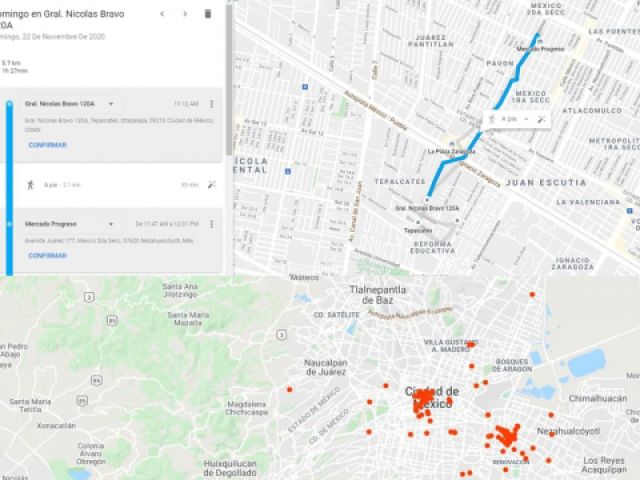Screen dimensions: 640x480
Task: Open the A pie dropdown on map popup
Action: pos(524,119)
